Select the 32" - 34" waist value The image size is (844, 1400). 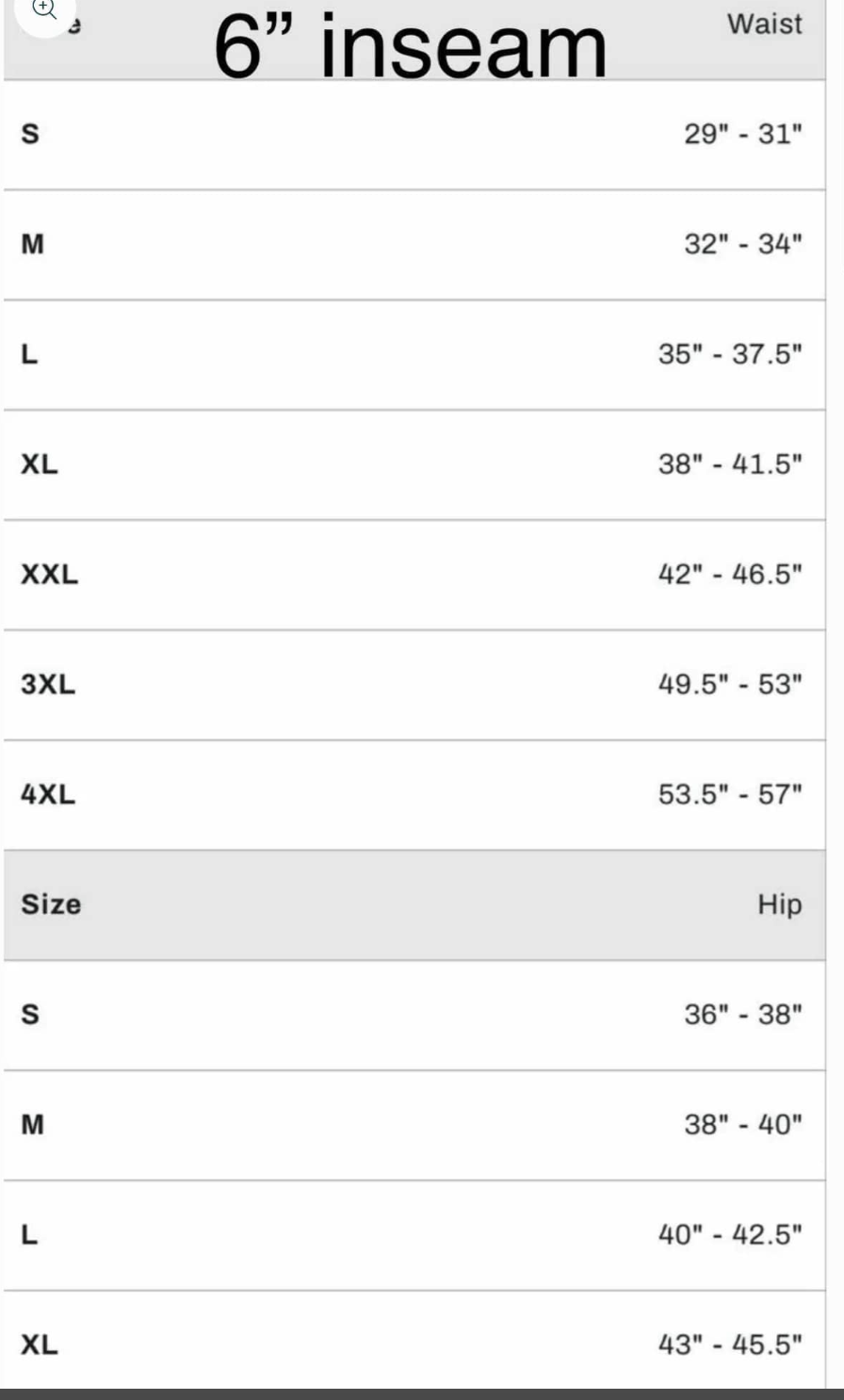tap(742, 244)
